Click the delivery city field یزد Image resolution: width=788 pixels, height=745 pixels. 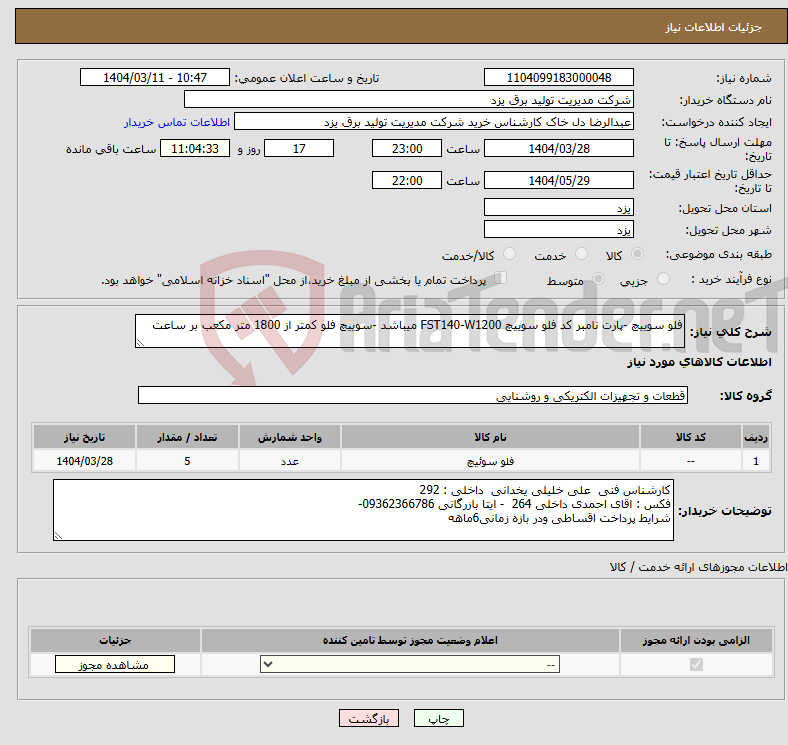tap(558, 229)
